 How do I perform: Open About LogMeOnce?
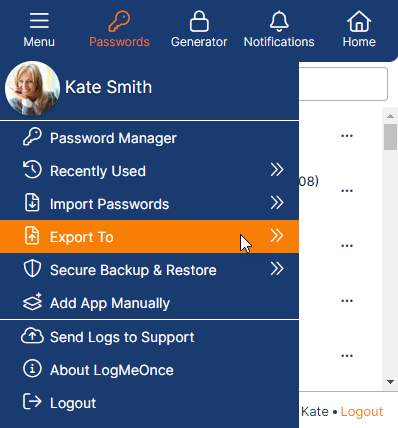pos(149,370)
